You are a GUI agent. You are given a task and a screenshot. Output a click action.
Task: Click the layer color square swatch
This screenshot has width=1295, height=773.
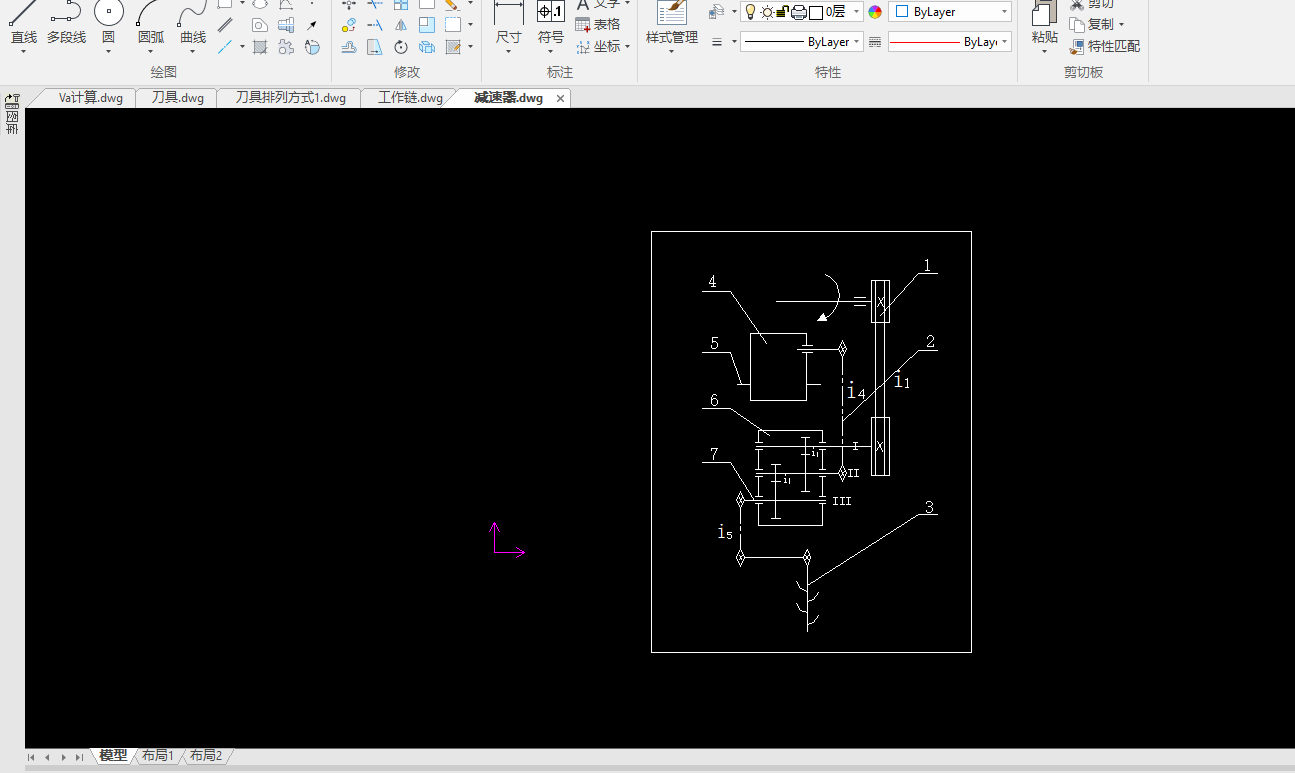click(x=815, y=12)
